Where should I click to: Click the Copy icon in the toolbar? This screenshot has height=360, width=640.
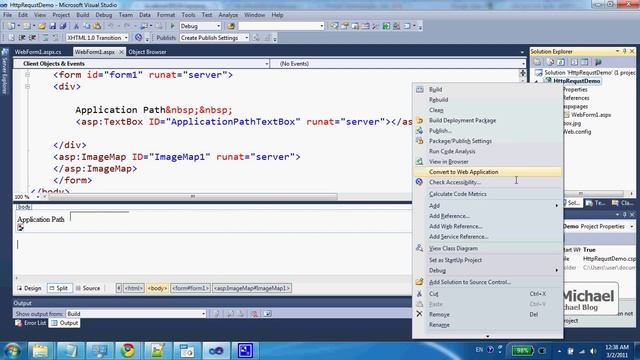87,26
